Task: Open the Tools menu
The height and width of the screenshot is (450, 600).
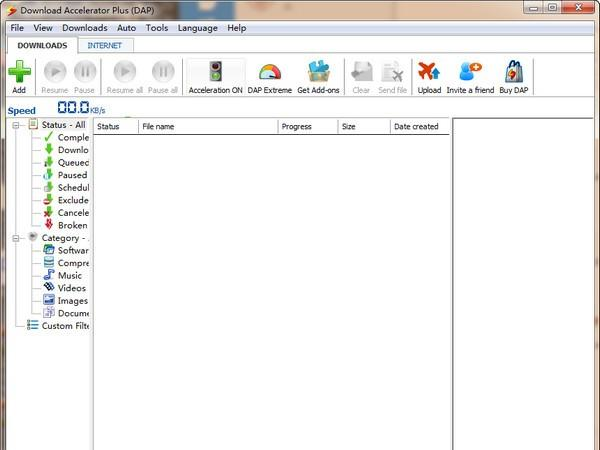Action: pos(157,28)
